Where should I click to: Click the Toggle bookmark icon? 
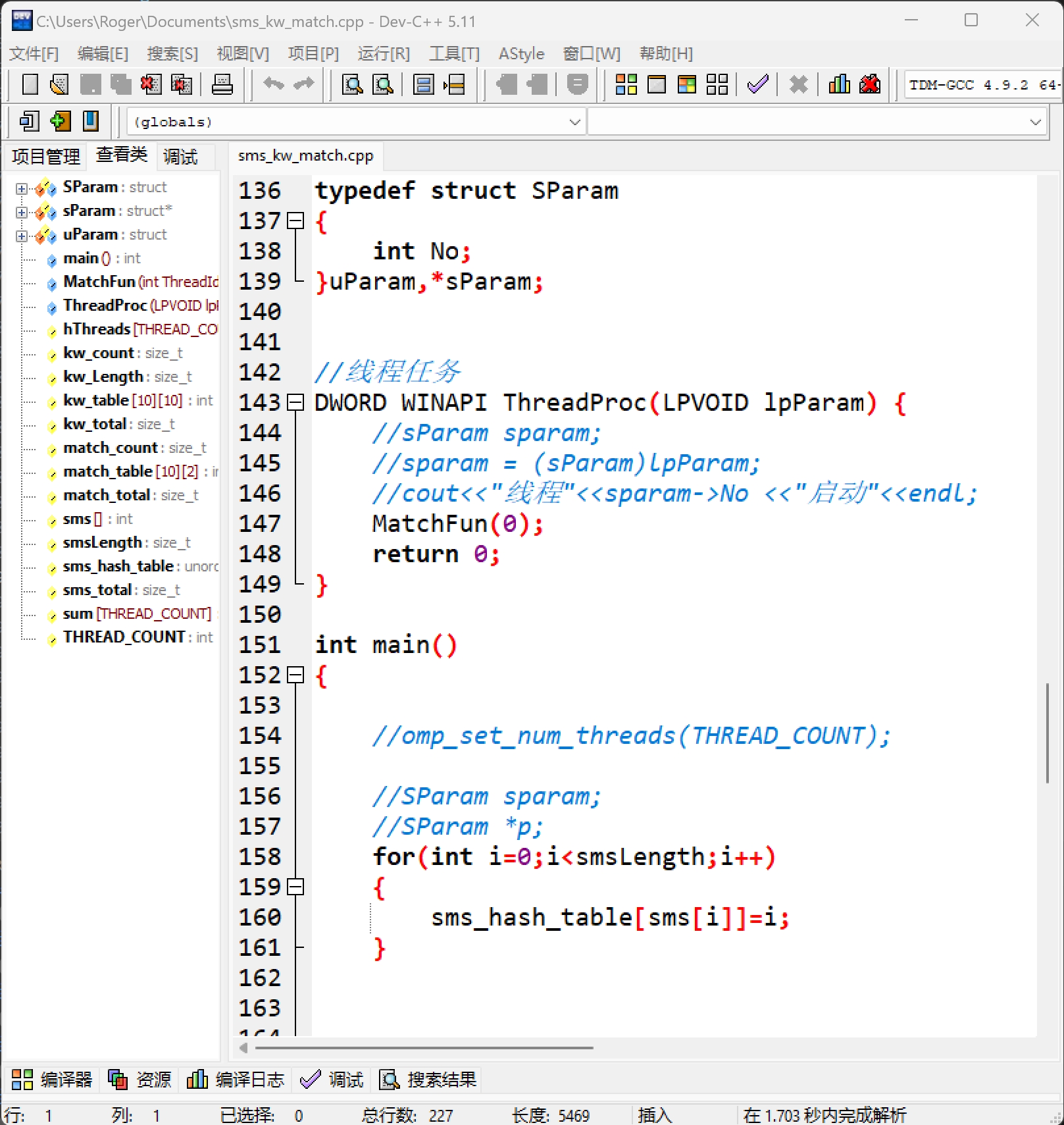[x=91, y=121]
